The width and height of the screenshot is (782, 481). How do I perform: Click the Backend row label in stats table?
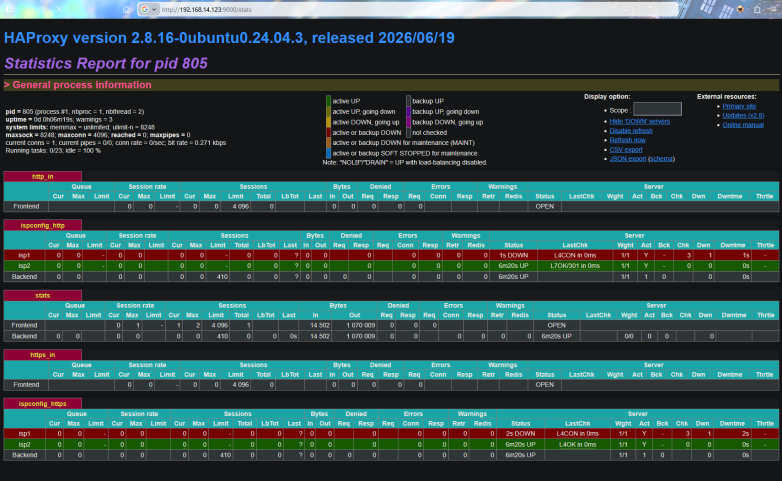[24, 336]
